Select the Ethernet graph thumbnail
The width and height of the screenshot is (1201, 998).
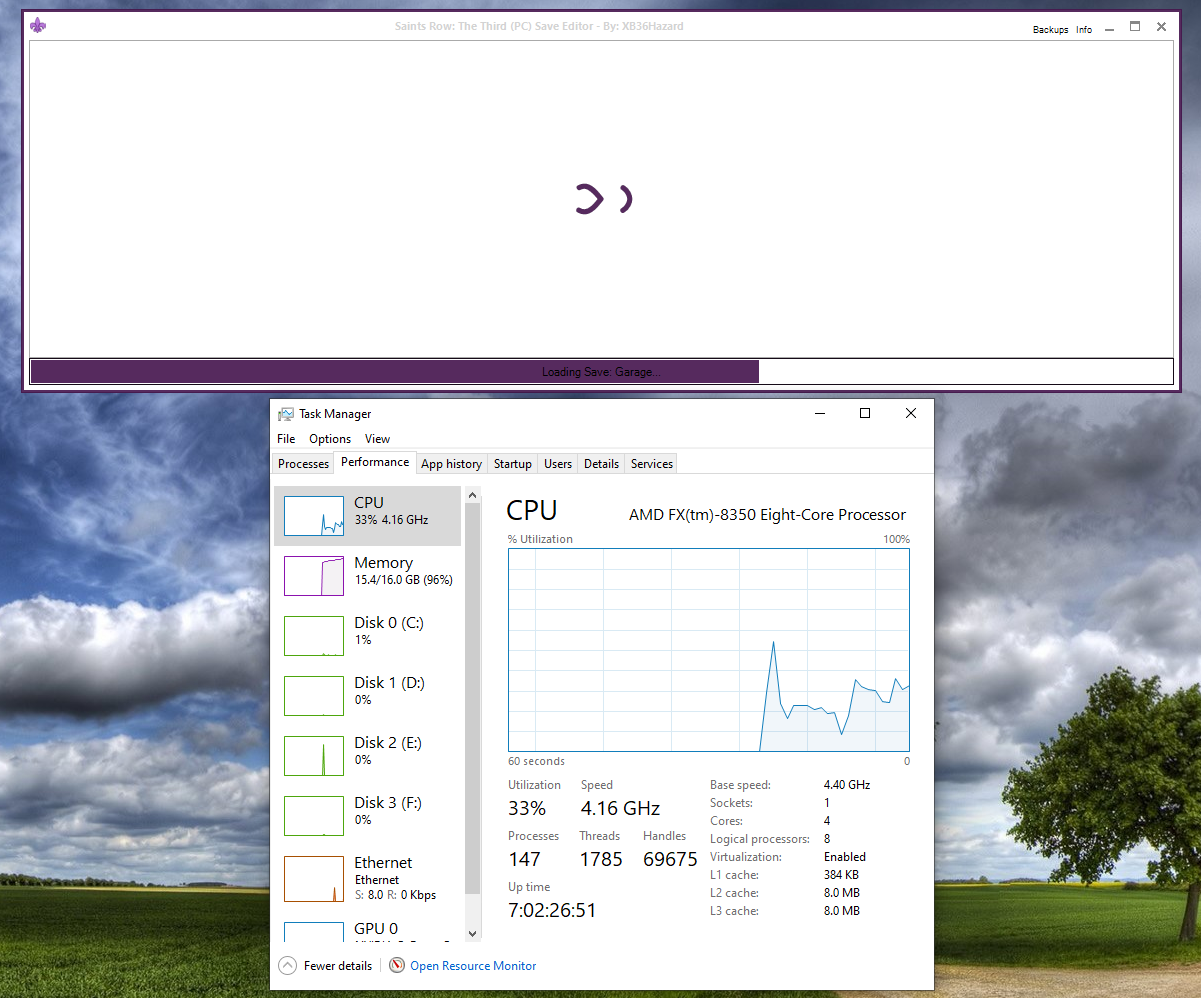click(314, 879)
